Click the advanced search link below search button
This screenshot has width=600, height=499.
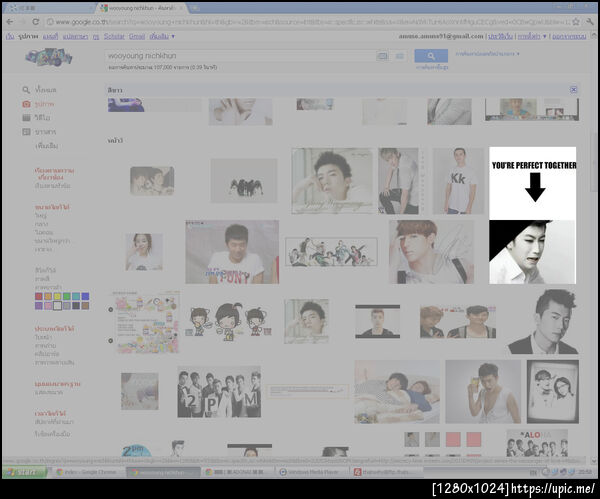click(x=432, y=67)
